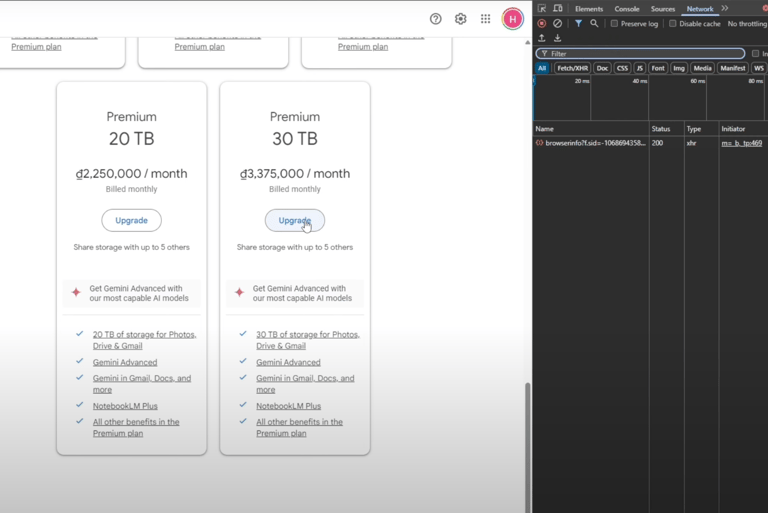Open the m=_b,_tp:469 initiator link
This screenshot has width=768, height=513.
coord(742,143)
